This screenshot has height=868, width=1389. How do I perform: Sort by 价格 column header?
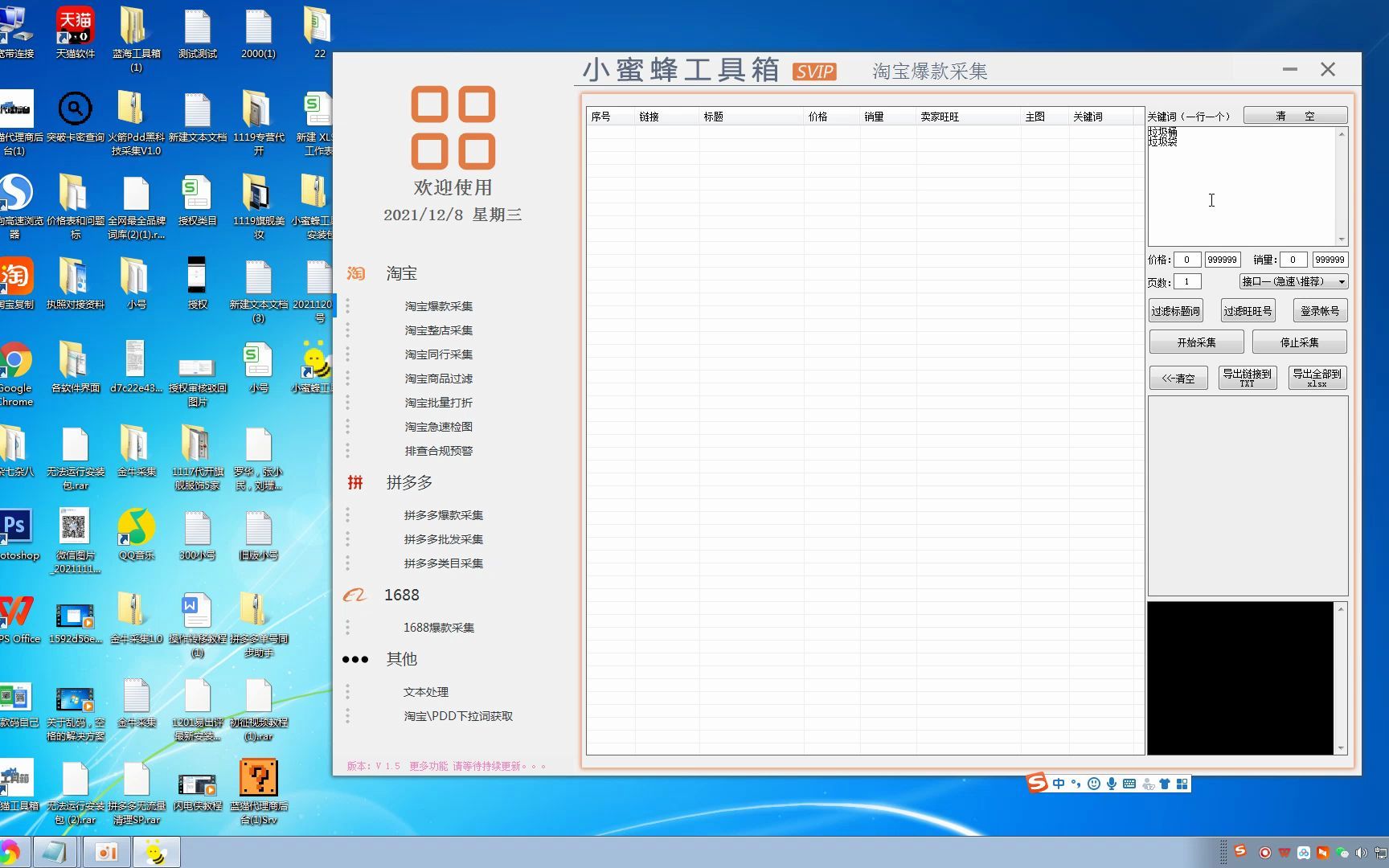point(831,117)
